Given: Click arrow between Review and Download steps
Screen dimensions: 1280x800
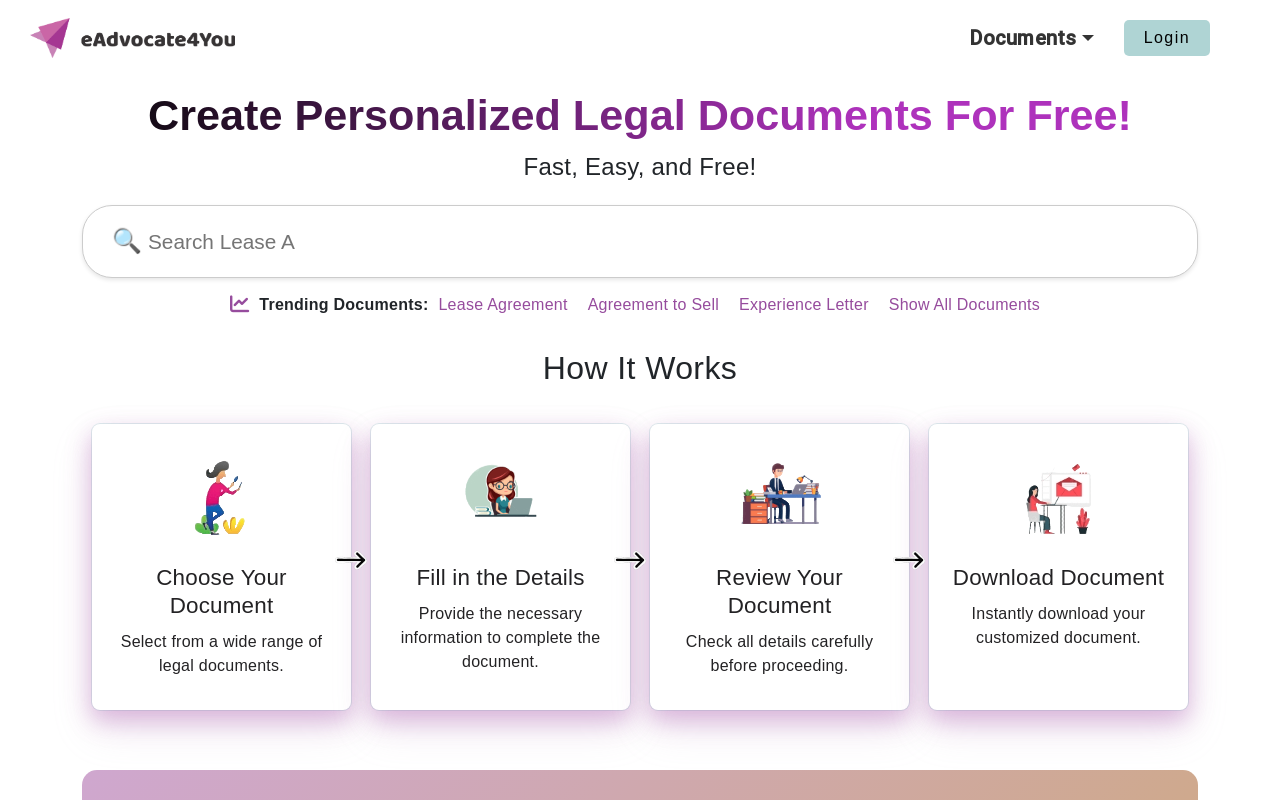Looking at the screenshot, I should 909,560.
